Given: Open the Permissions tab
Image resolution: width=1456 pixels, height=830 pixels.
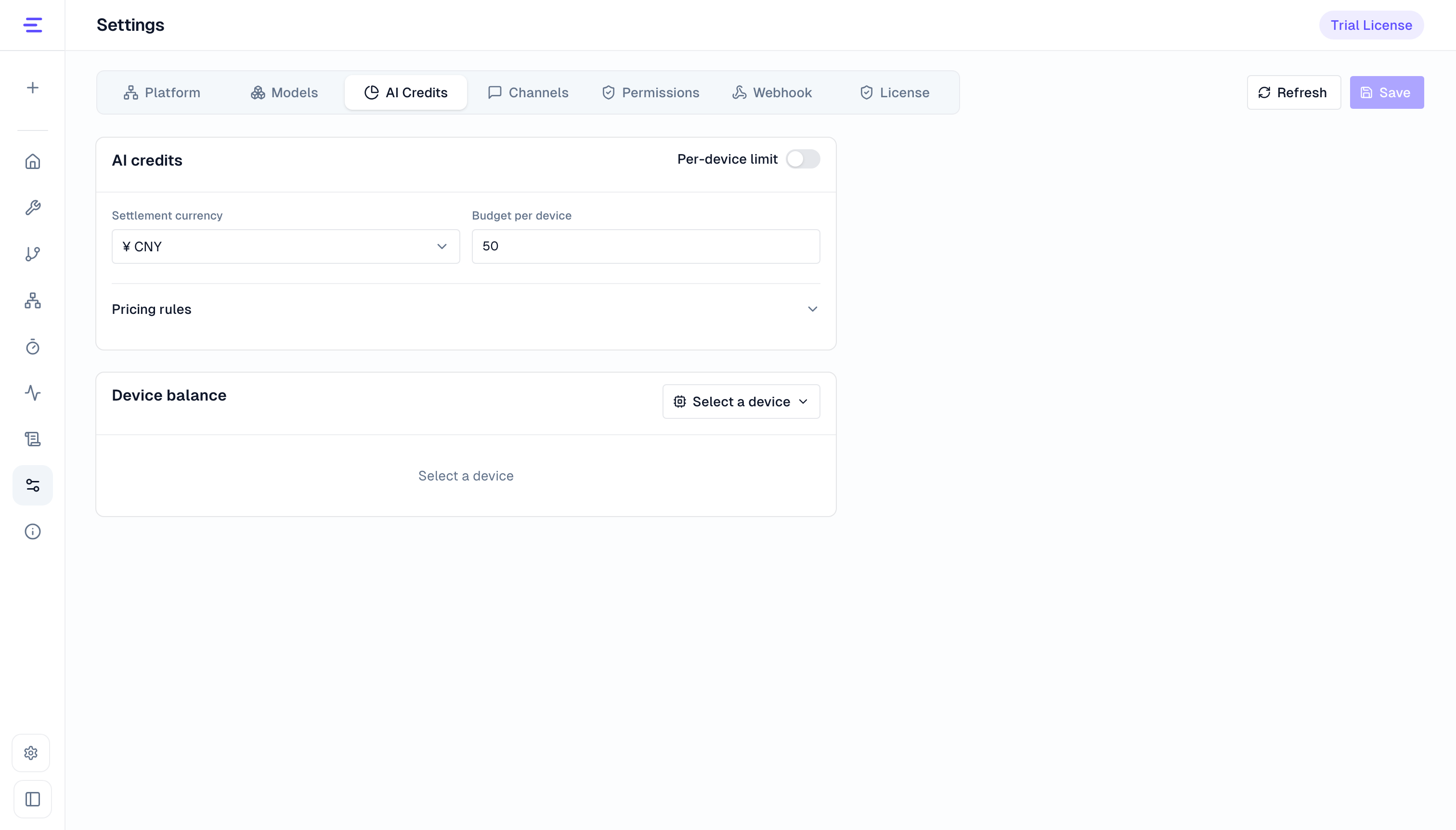Looking at the screenshot, I should 650,92.
